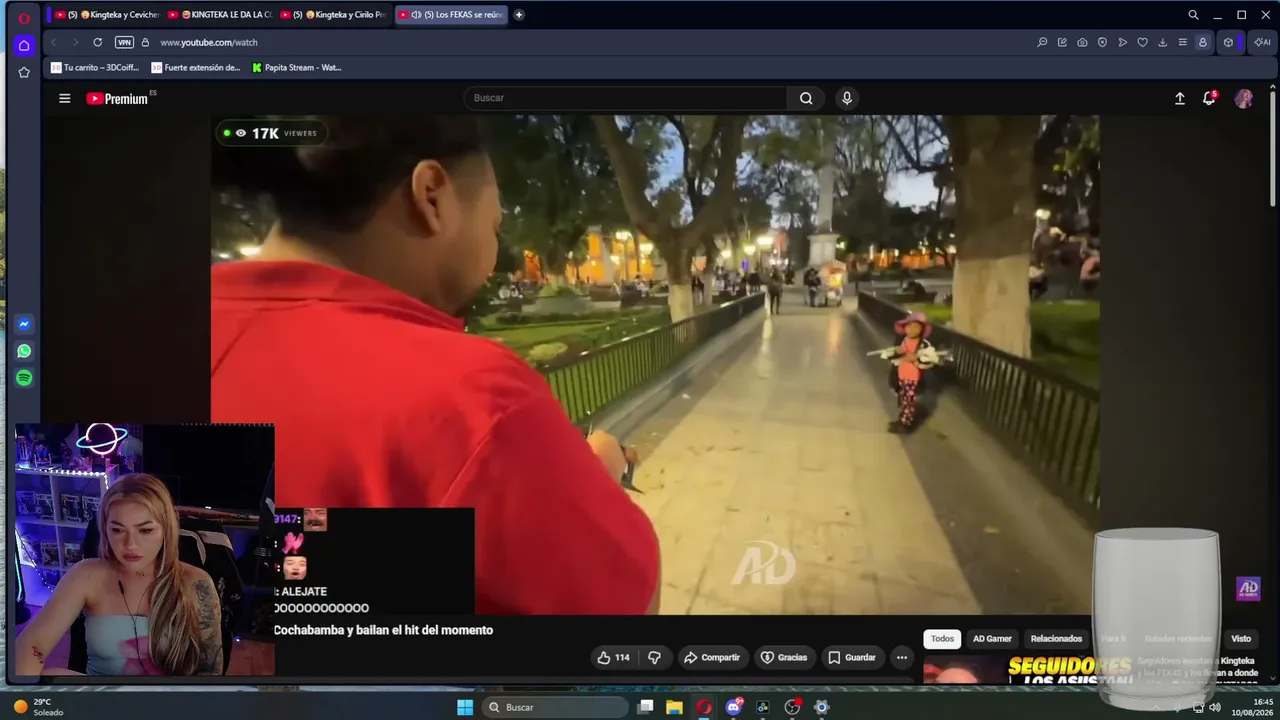
Task: Switch to the 'Kingteka y Cirilo' tab
Action: point(333,15)
